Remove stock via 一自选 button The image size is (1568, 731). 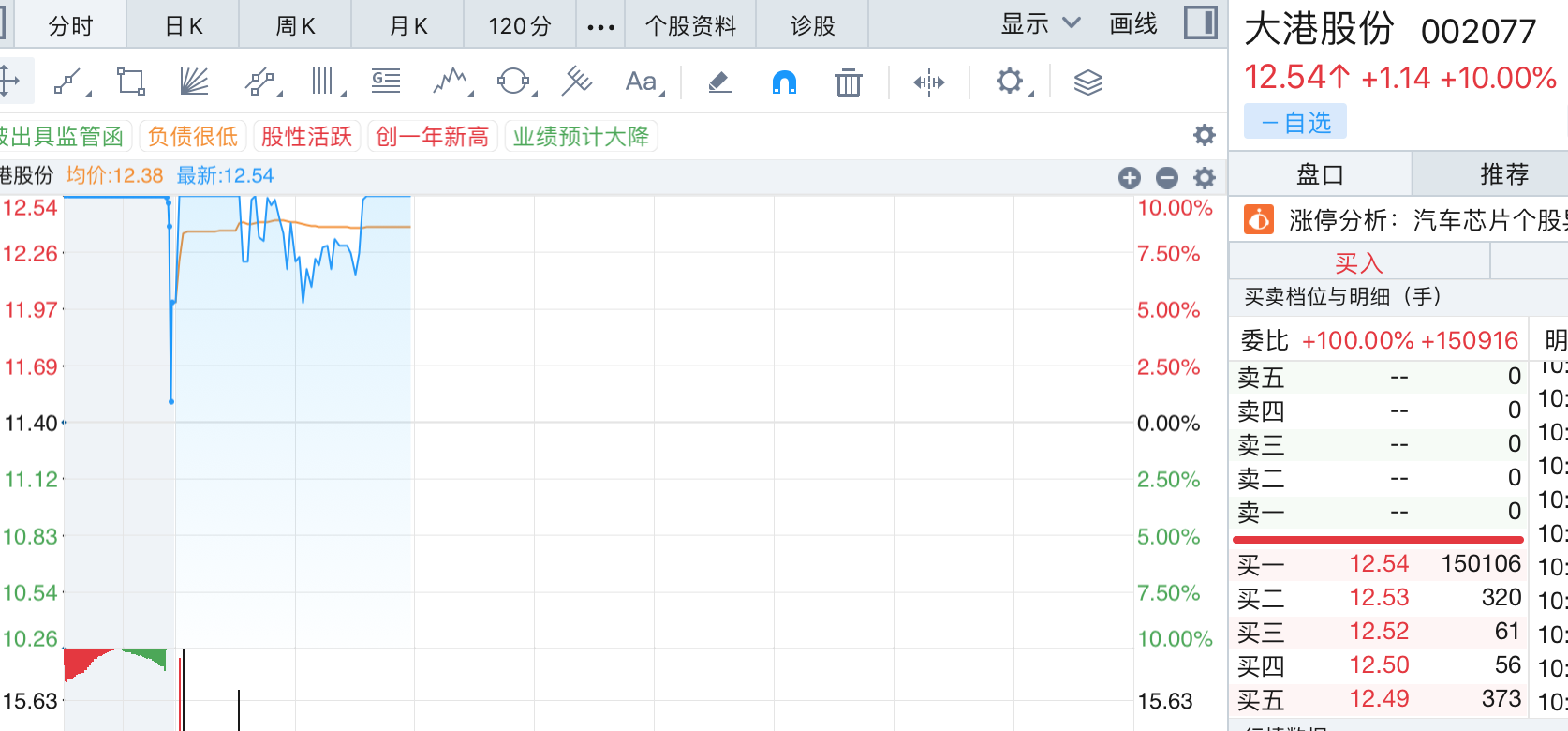(1295, 122)
